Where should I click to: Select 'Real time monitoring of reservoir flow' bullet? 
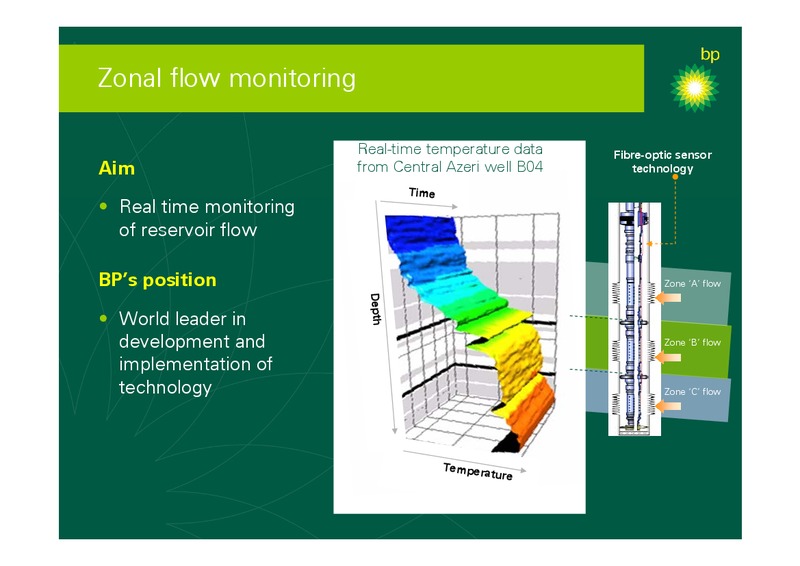coord(207,218)
